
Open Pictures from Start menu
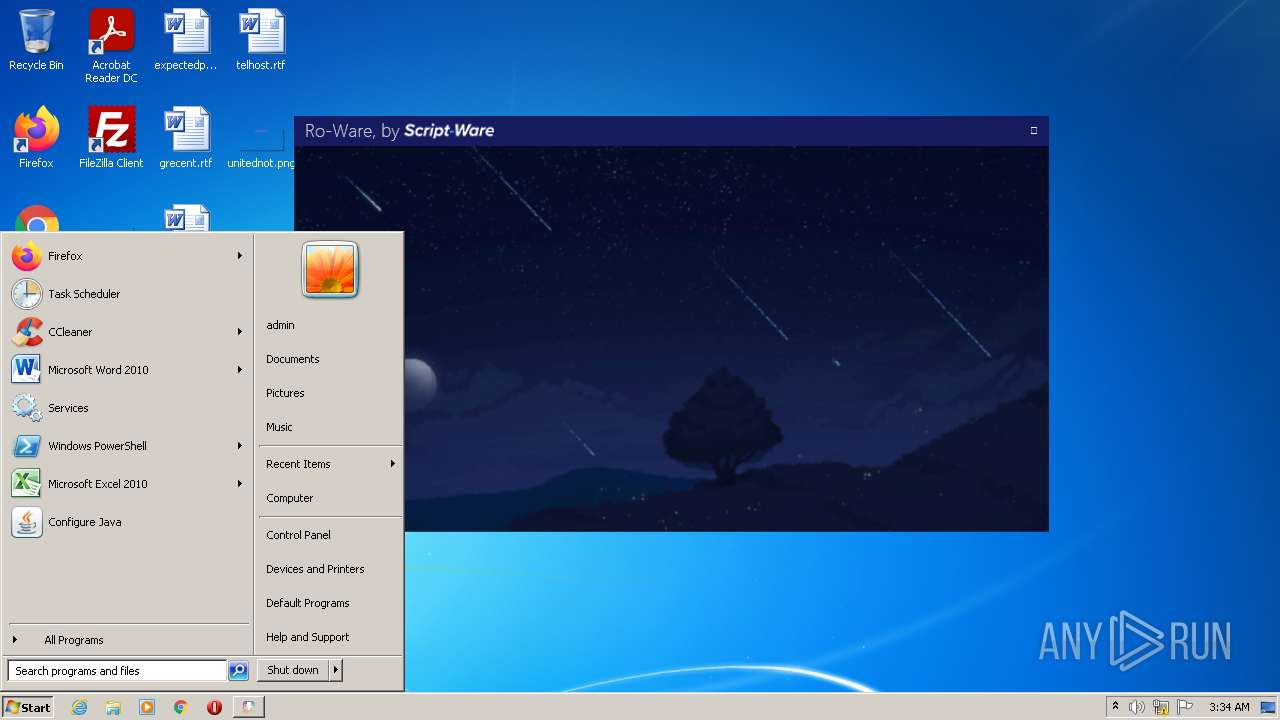coord(330,393)
